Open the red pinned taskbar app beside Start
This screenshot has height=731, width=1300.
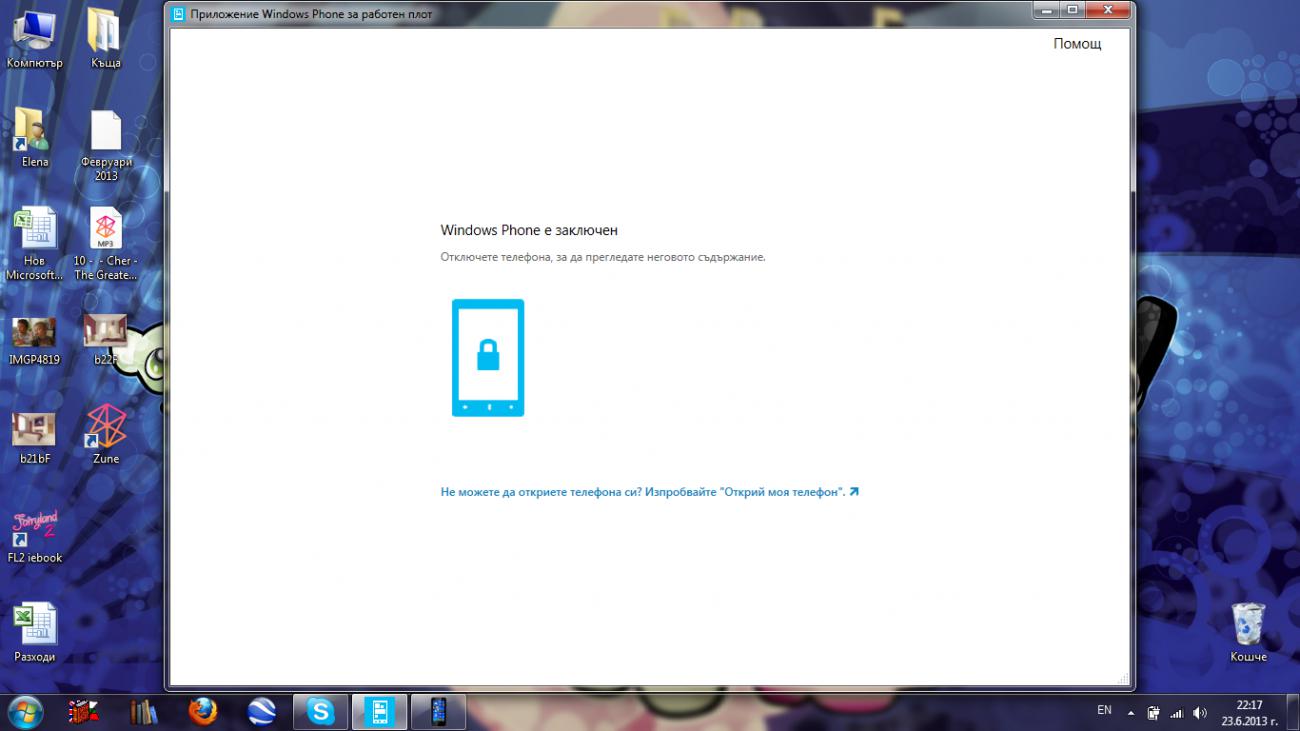(x=83, y=711)
